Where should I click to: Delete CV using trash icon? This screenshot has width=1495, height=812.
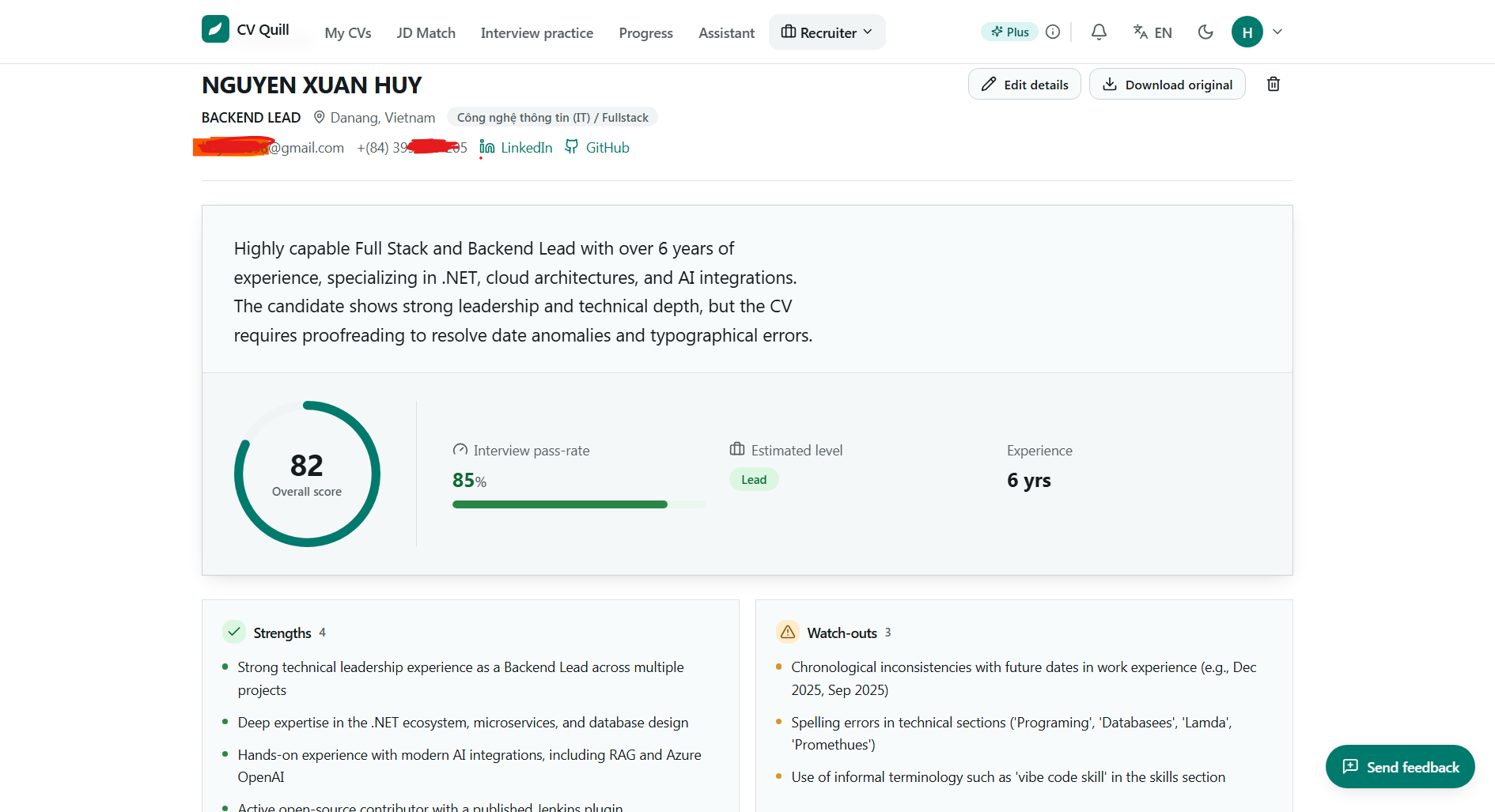[1274, 84]
